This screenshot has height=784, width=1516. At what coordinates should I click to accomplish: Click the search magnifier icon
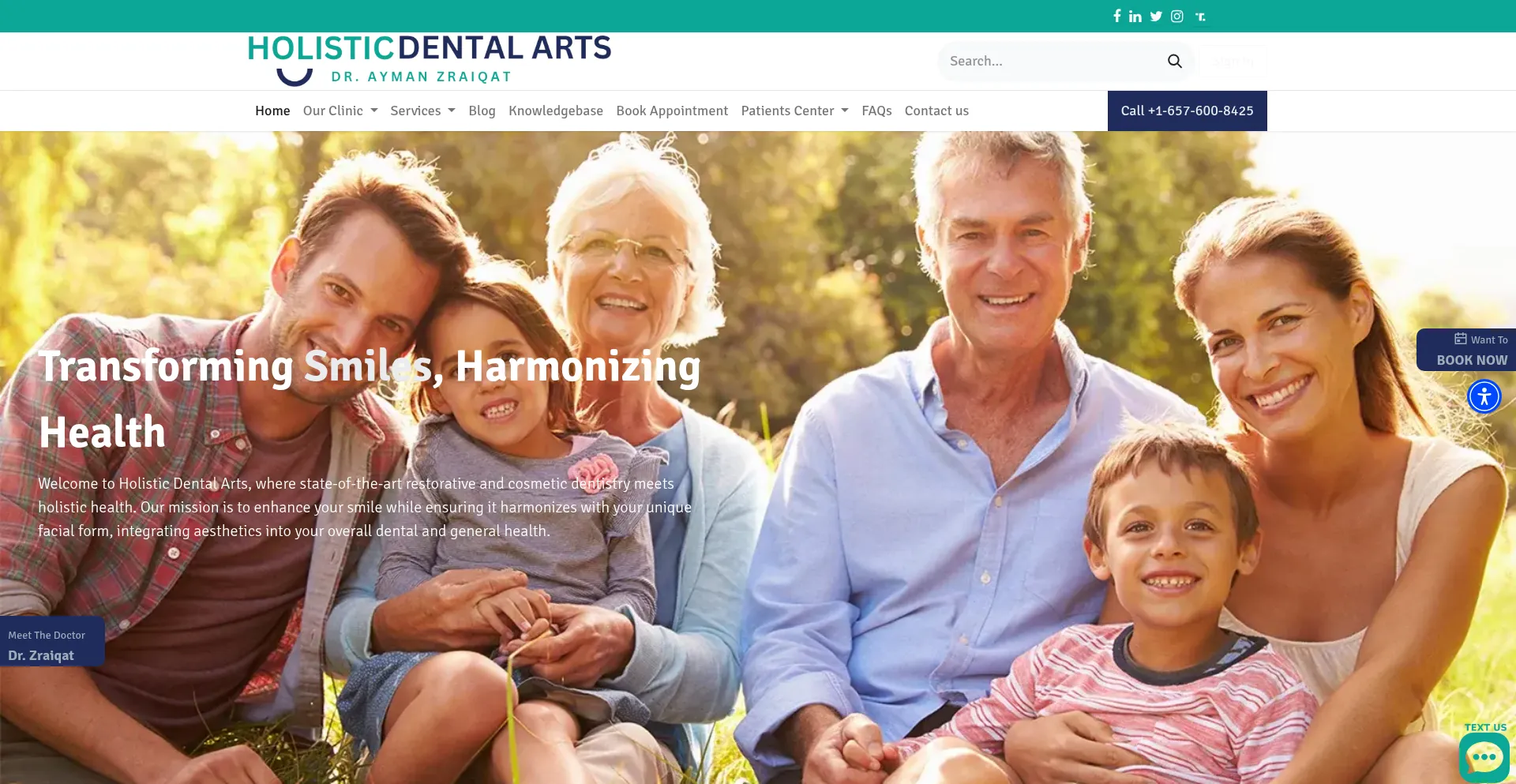(1175, 61)
